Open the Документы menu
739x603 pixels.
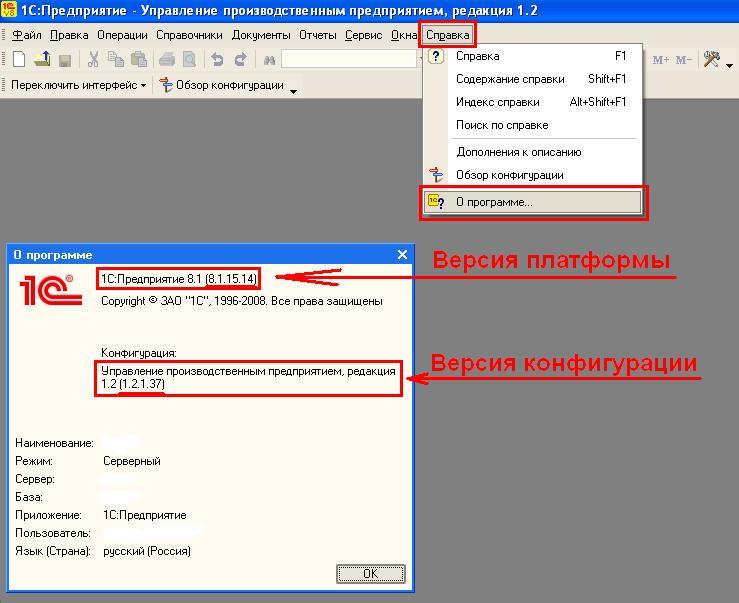pos(261,35)
